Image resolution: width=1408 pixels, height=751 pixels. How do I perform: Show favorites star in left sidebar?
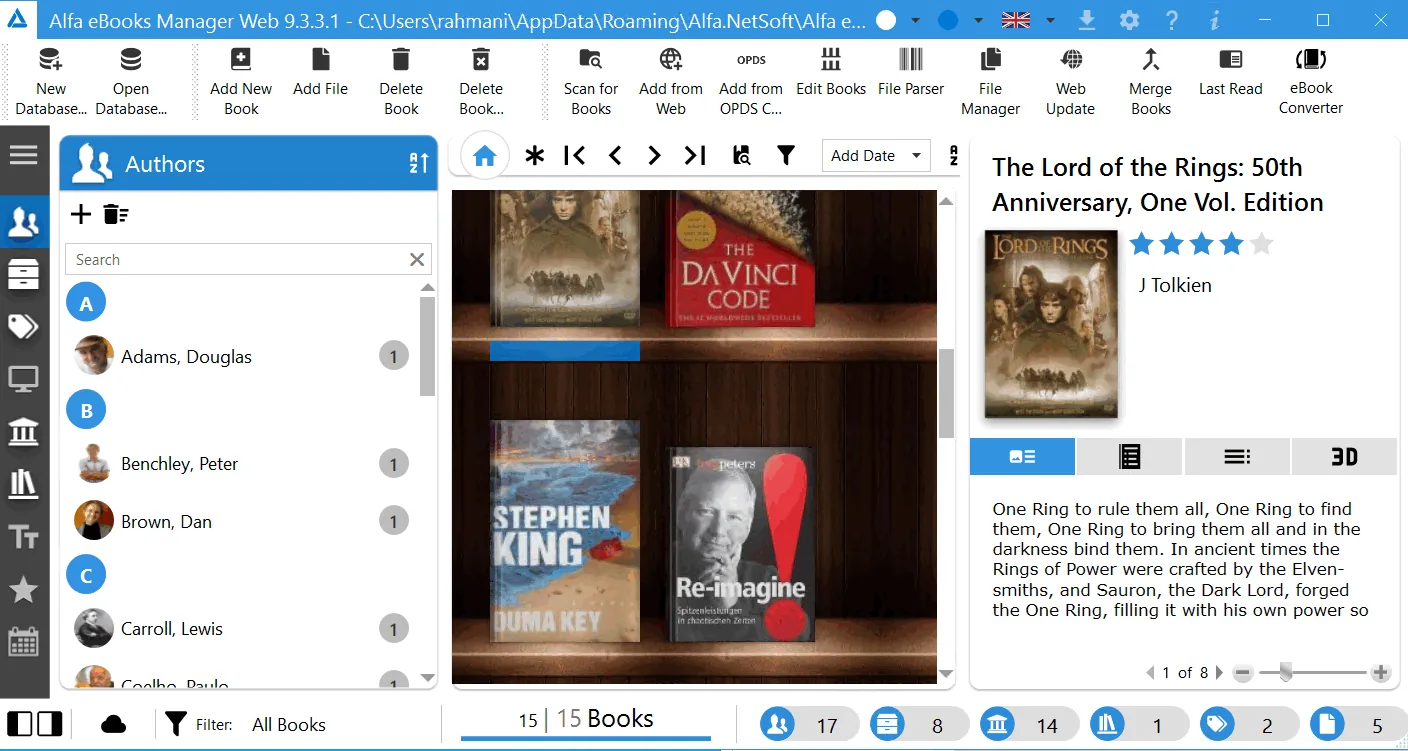(24, 590)
